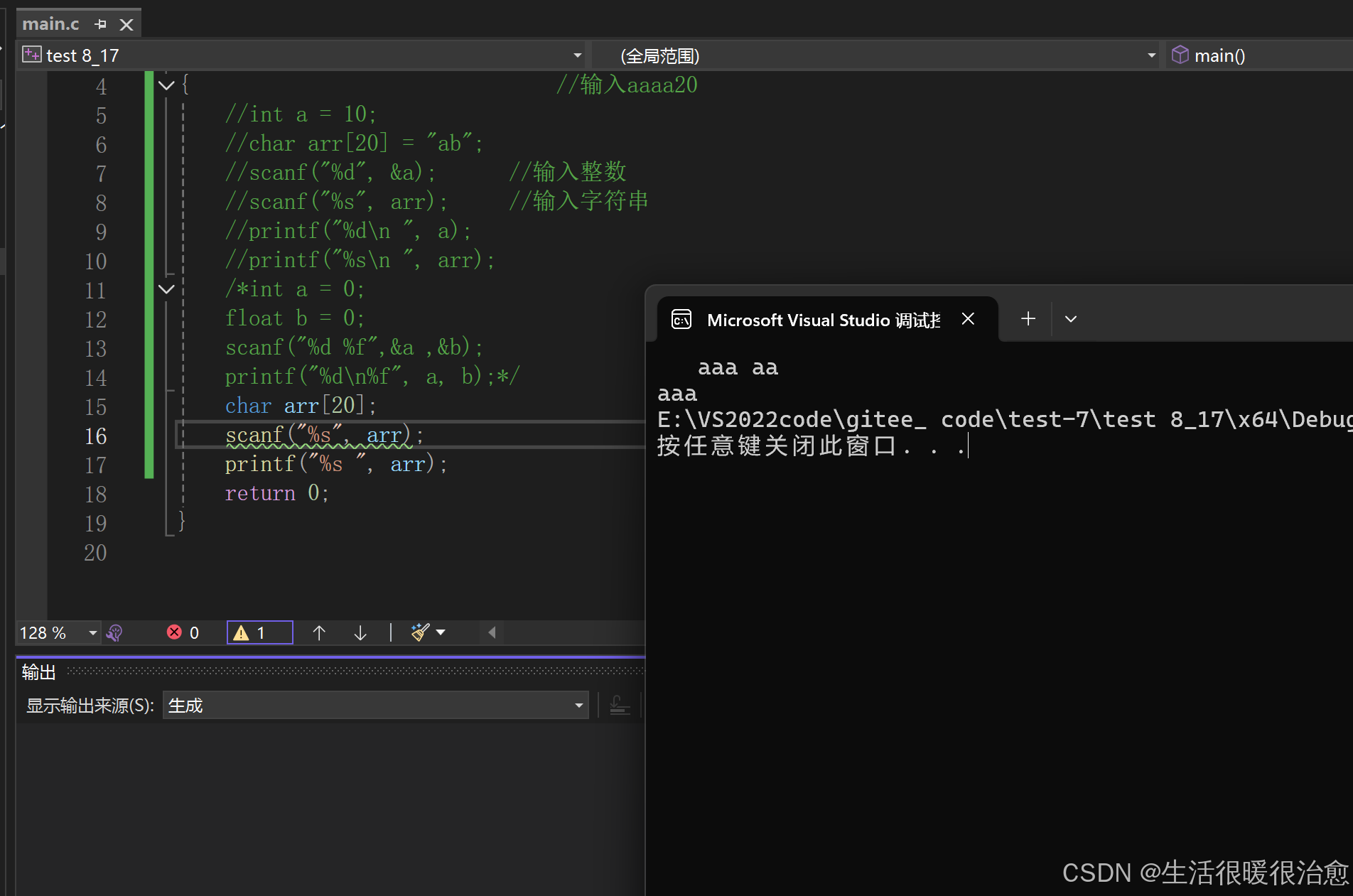The image size is (1353, 896).
Task: Click the 输出 panel title
Action: pos(38,671)
